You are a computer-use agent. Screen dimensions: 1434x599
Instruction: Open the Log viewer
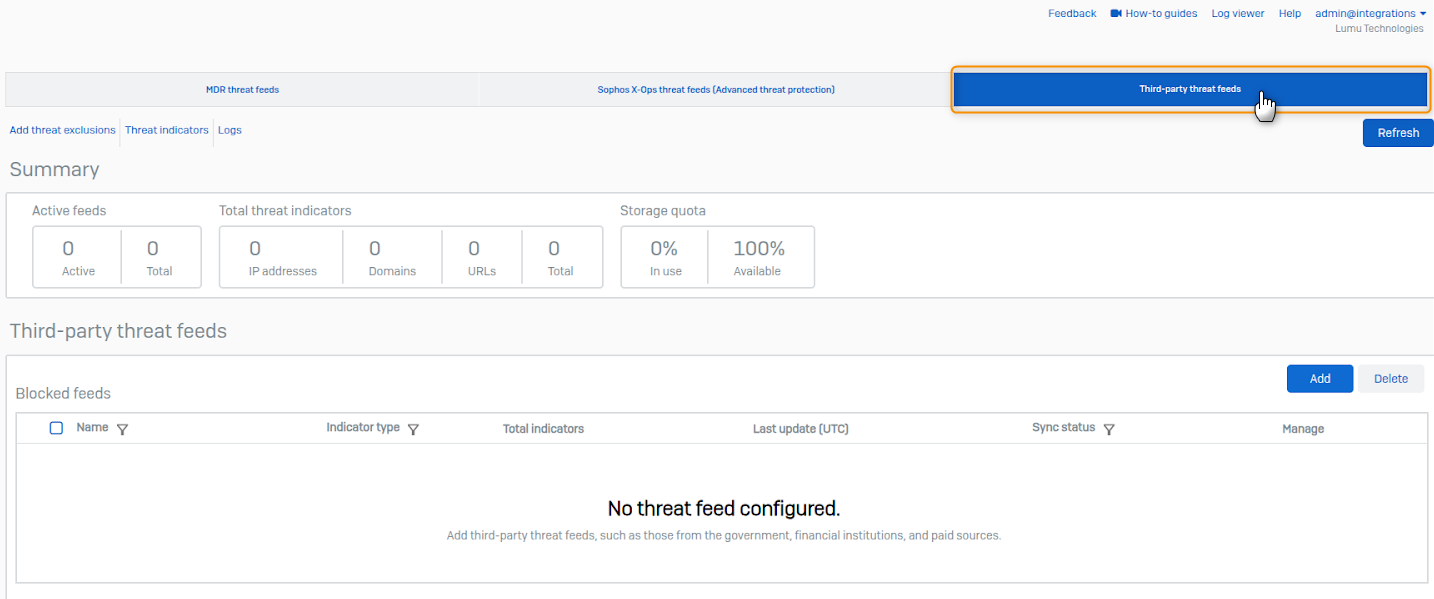[x=1238, y=14]
